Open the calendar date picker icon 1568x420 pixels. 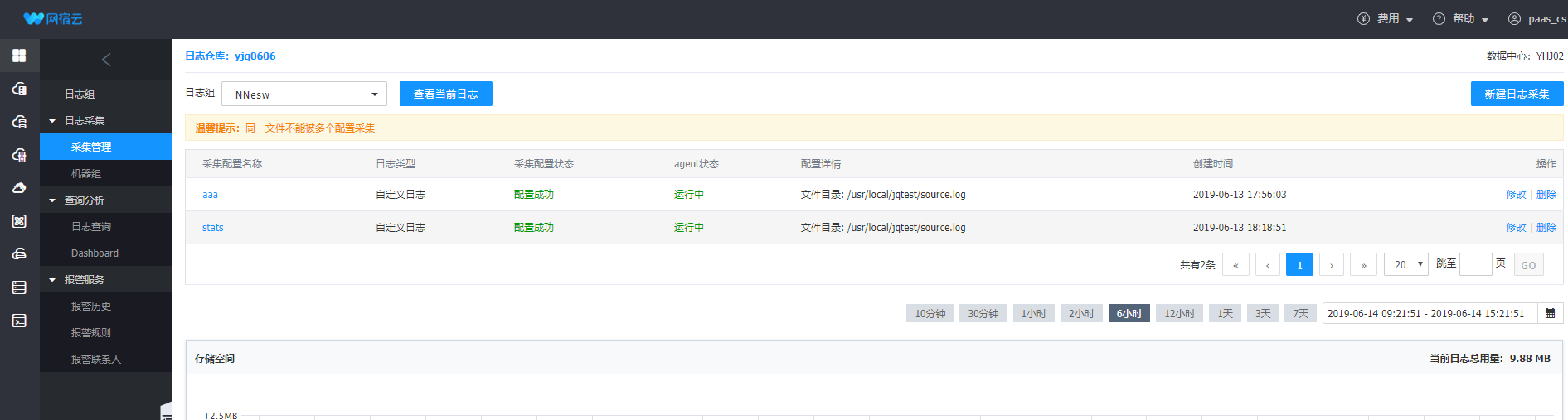pos(1550,313)
